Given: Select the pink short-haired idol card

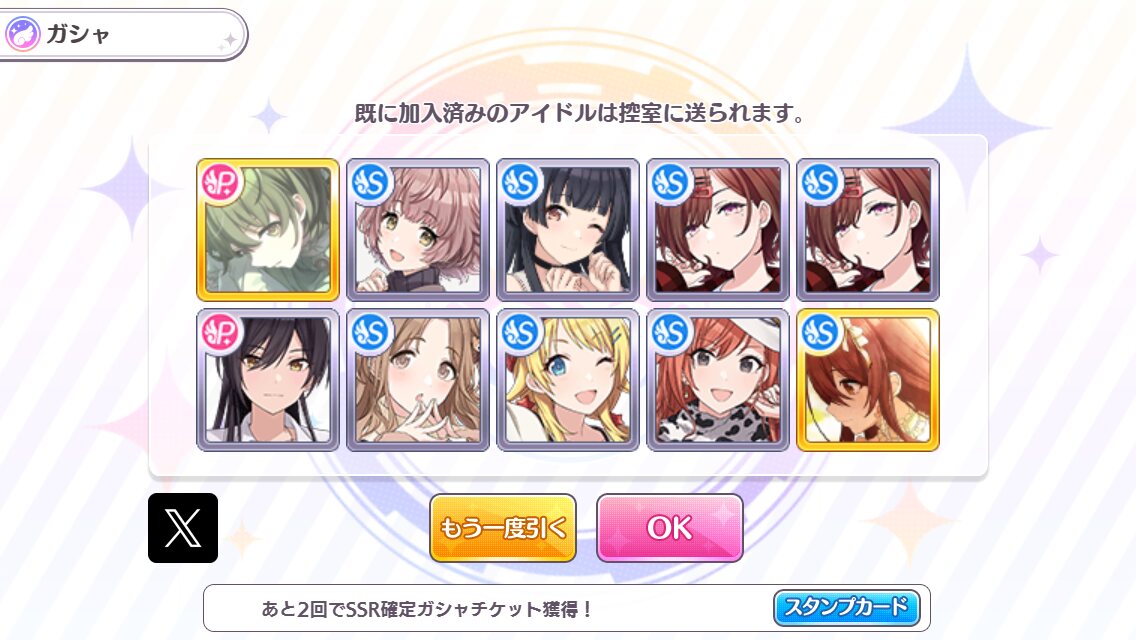Looking at the screenshot, I should (x=418, y=230).
